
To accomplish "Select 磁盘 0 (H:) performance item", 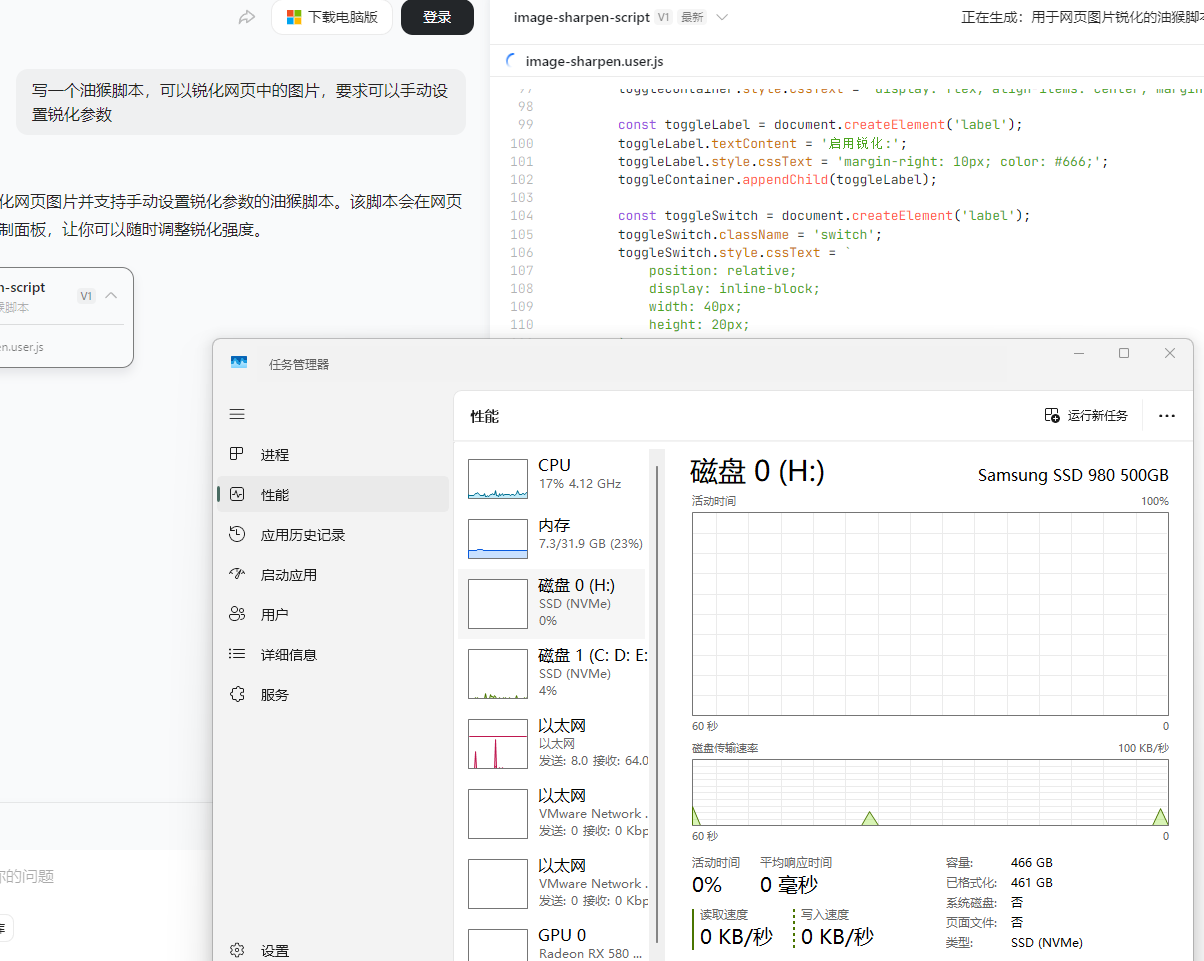I will tap(552, 603).
